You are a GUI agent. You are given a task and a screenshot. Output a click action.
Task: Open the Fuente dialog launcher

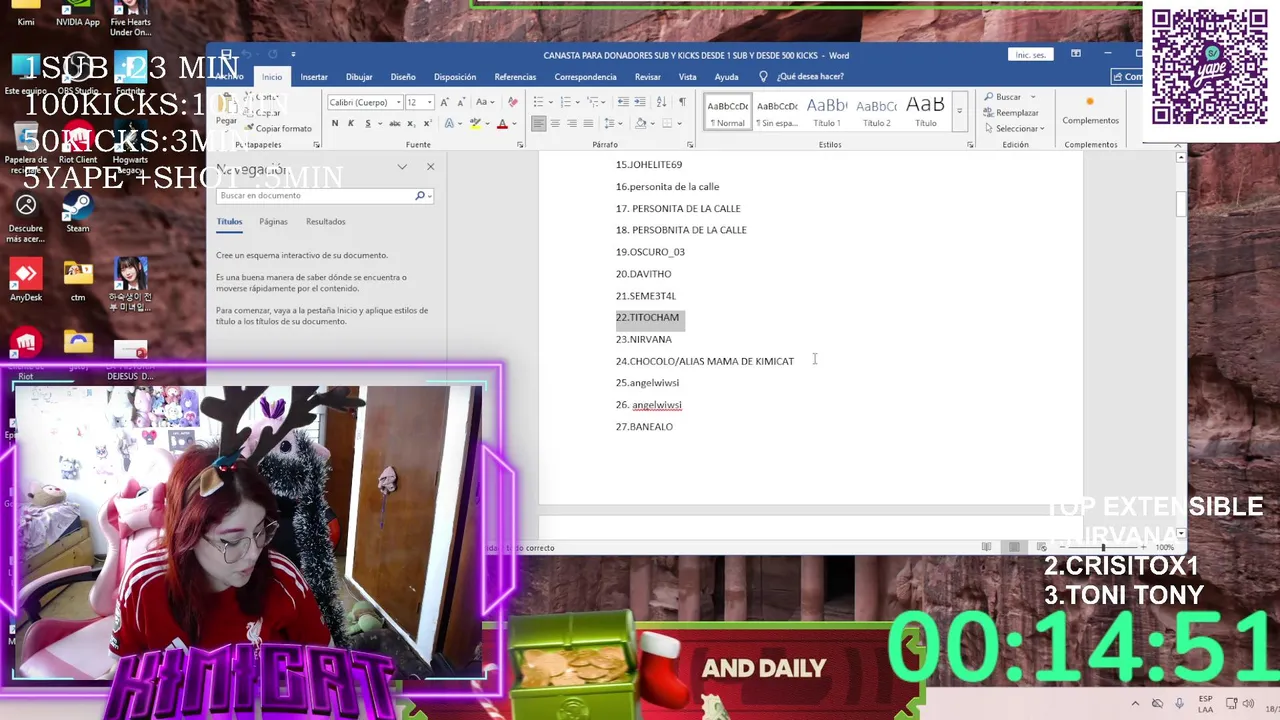pyautogui.click(x=520, y=145)
